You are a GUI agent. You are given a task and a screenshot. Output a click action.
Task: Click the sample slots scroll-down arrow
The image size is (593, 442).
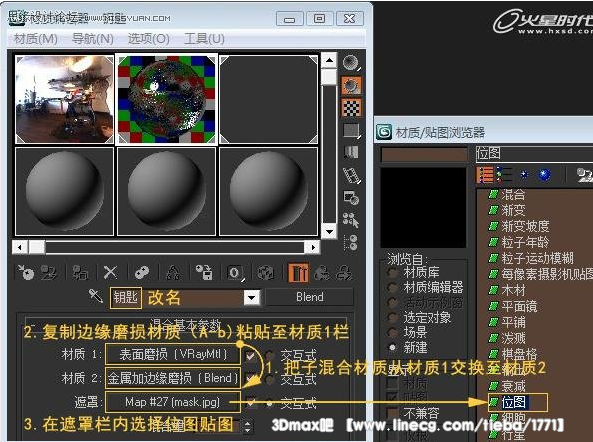point(329,232)
